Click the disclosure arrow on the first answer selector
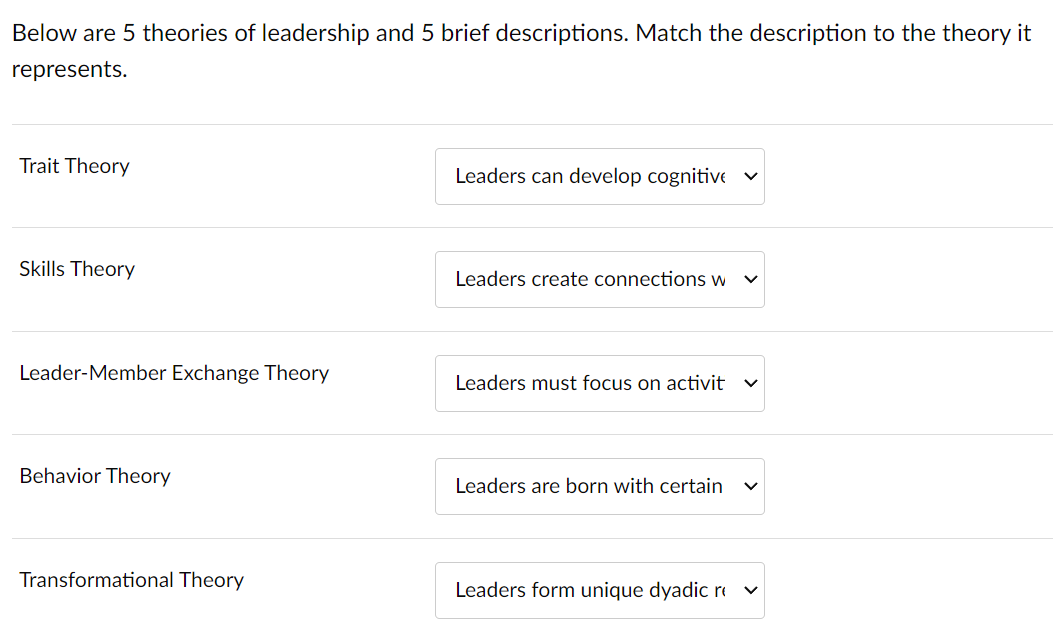The height and width of the screenshot is (639, 1053). coord(750,176)
